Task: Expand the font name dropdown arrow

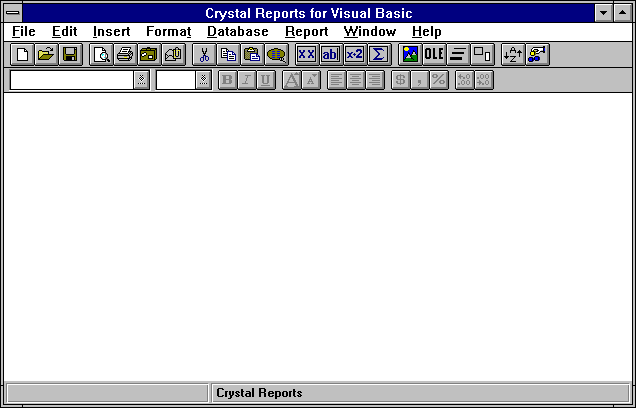Action: click(141, 81)
